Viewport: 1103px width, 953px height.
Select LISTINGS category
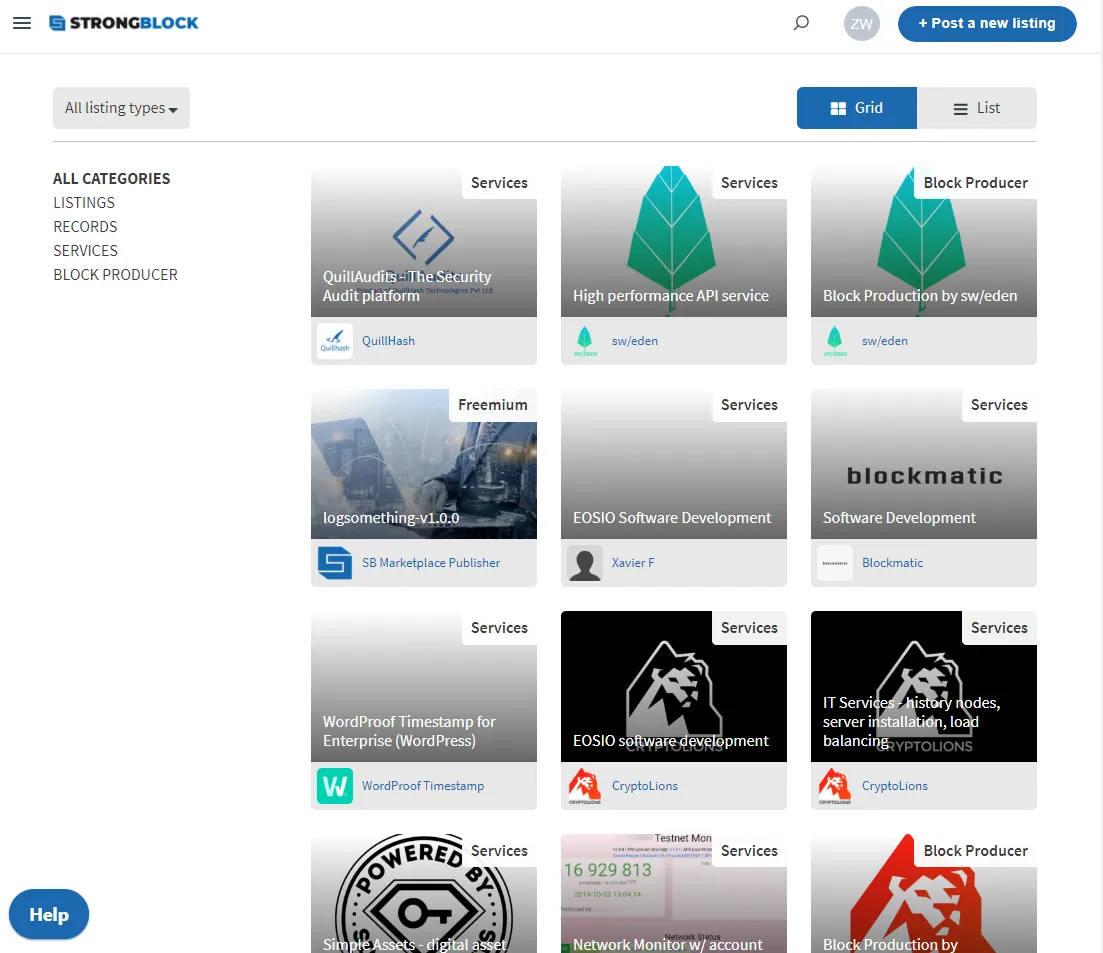click(x=84, y=203)
